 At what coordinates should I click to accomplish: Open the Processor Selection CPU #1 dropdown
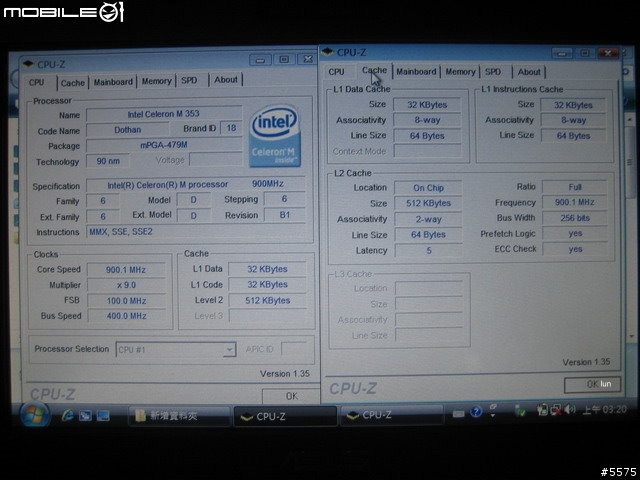point(176,349)
